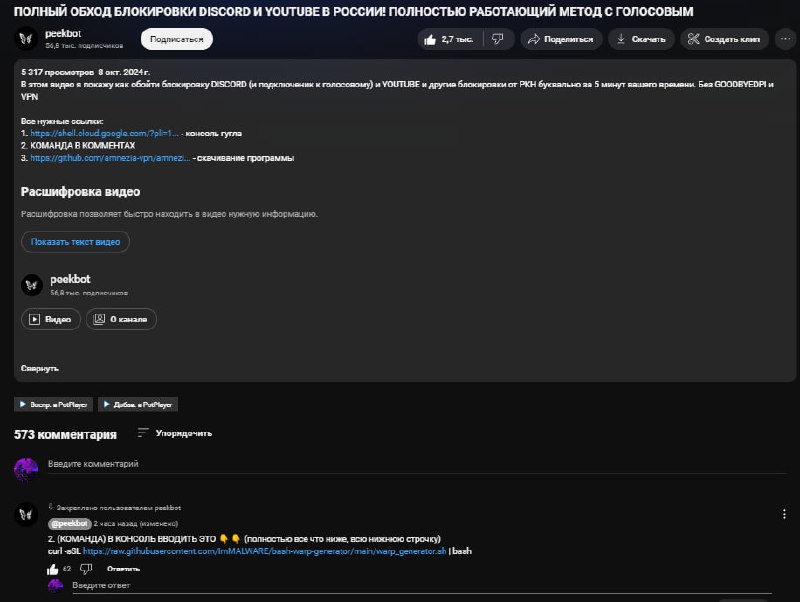Click the Скачать download button
The image size is (800, 602).
pyautogui.click(x=641, y=39)
